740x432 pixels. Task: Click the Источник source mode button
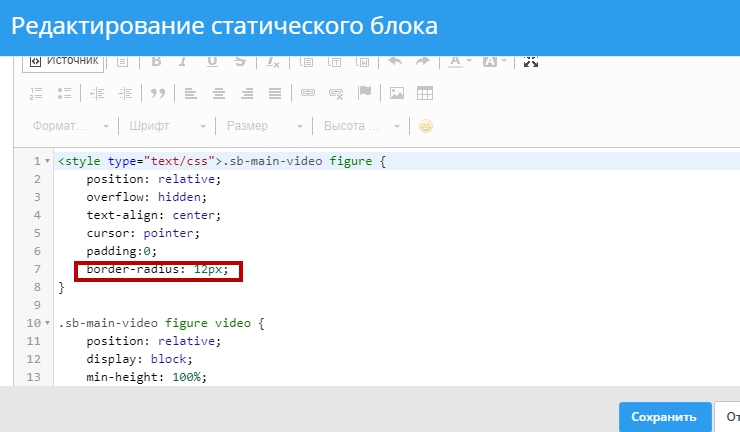[x=63, y=61]
